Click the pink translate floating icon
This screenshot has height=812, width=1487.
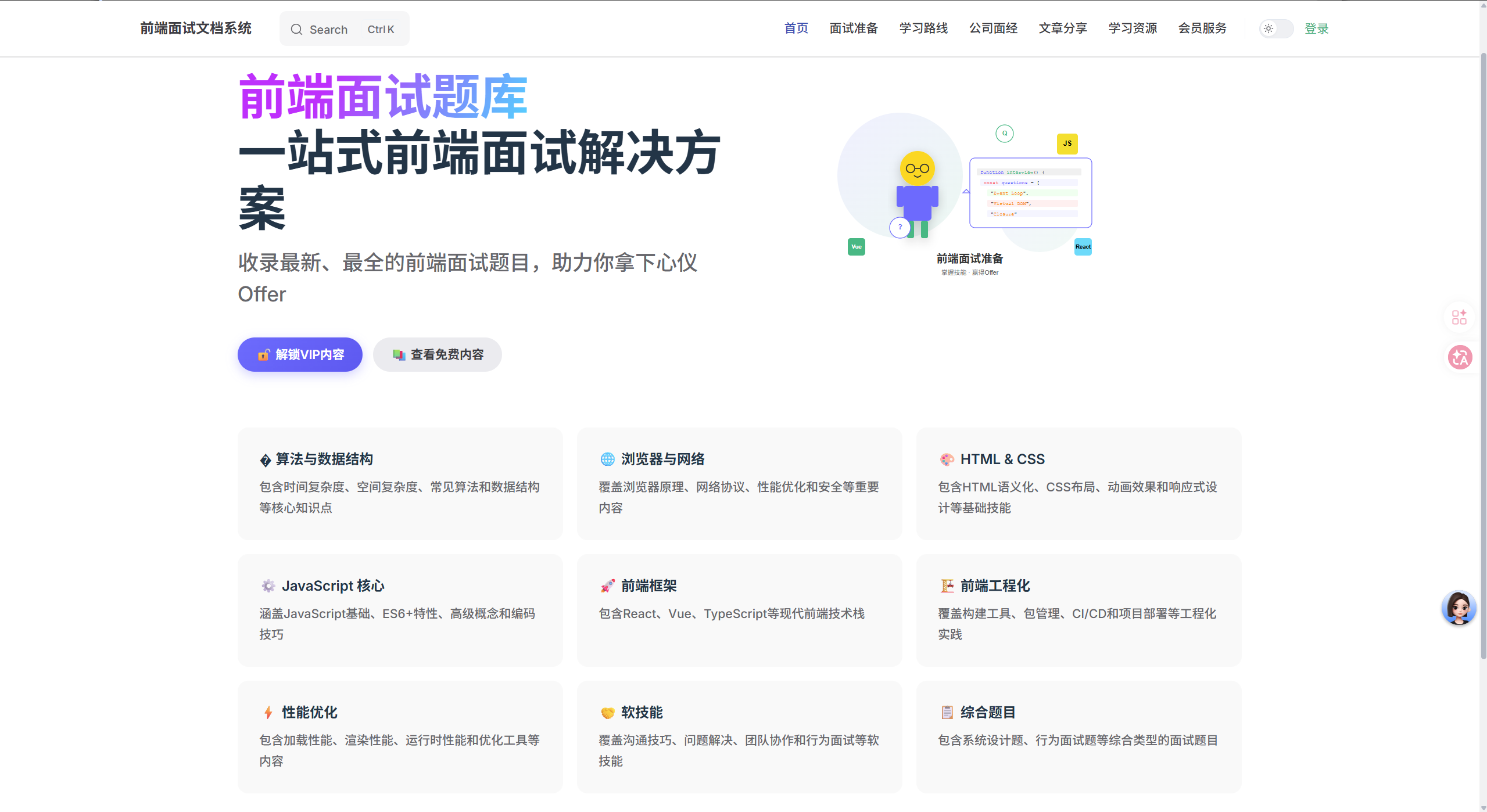[x=1460, y=357]
